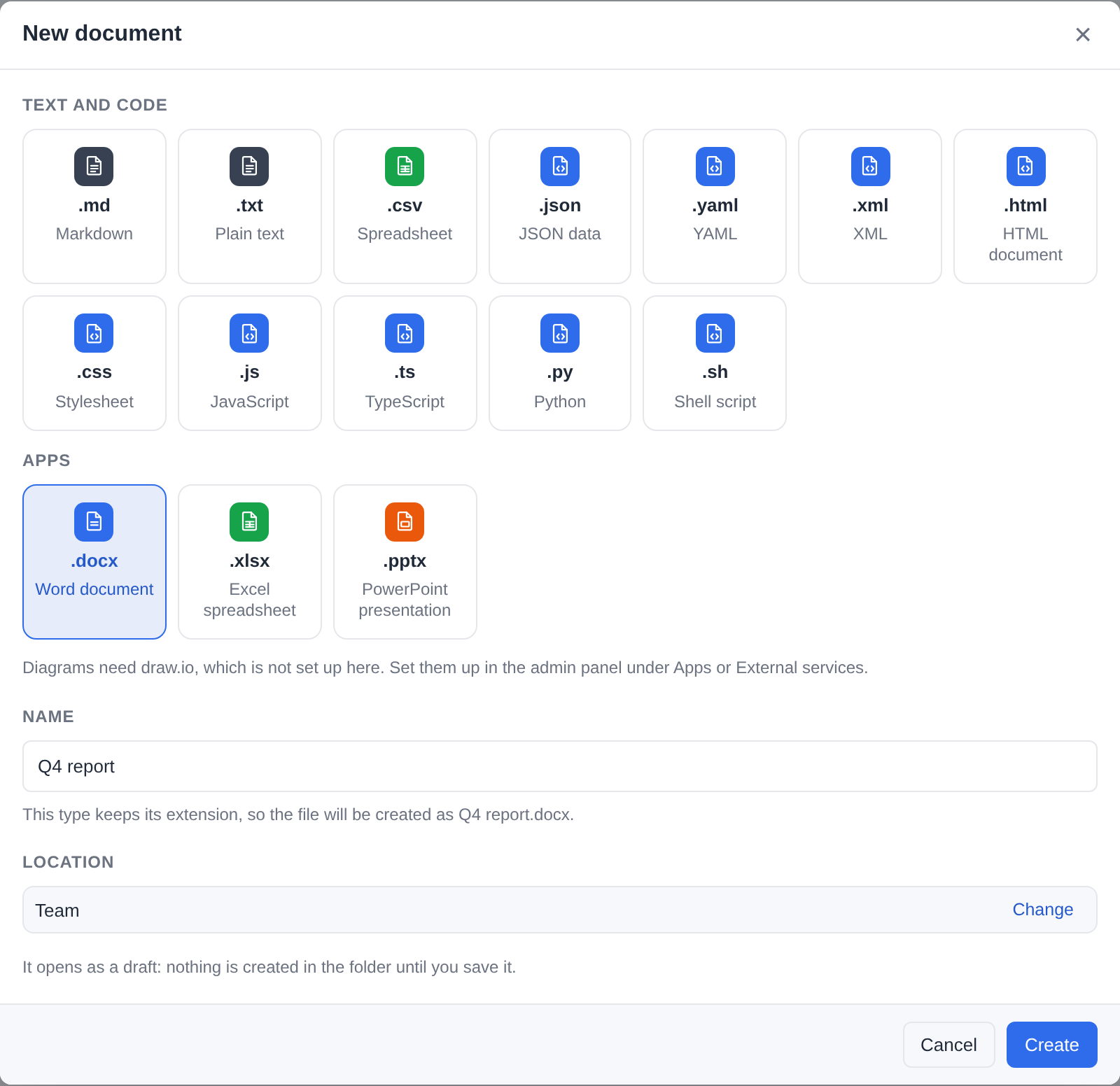Image resolution: width=1120 pixels, height=1086 pixels.
Task: Pick the .sh Shell script icon
Action: 715,333
